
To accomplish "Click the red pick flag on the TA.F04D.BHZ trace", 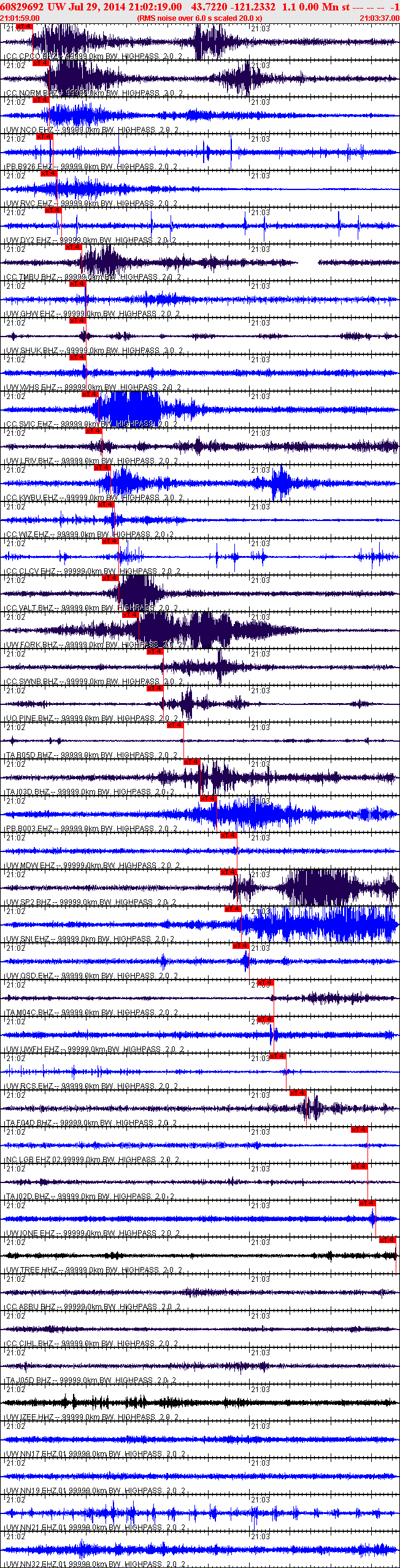I will (298, 1093).
